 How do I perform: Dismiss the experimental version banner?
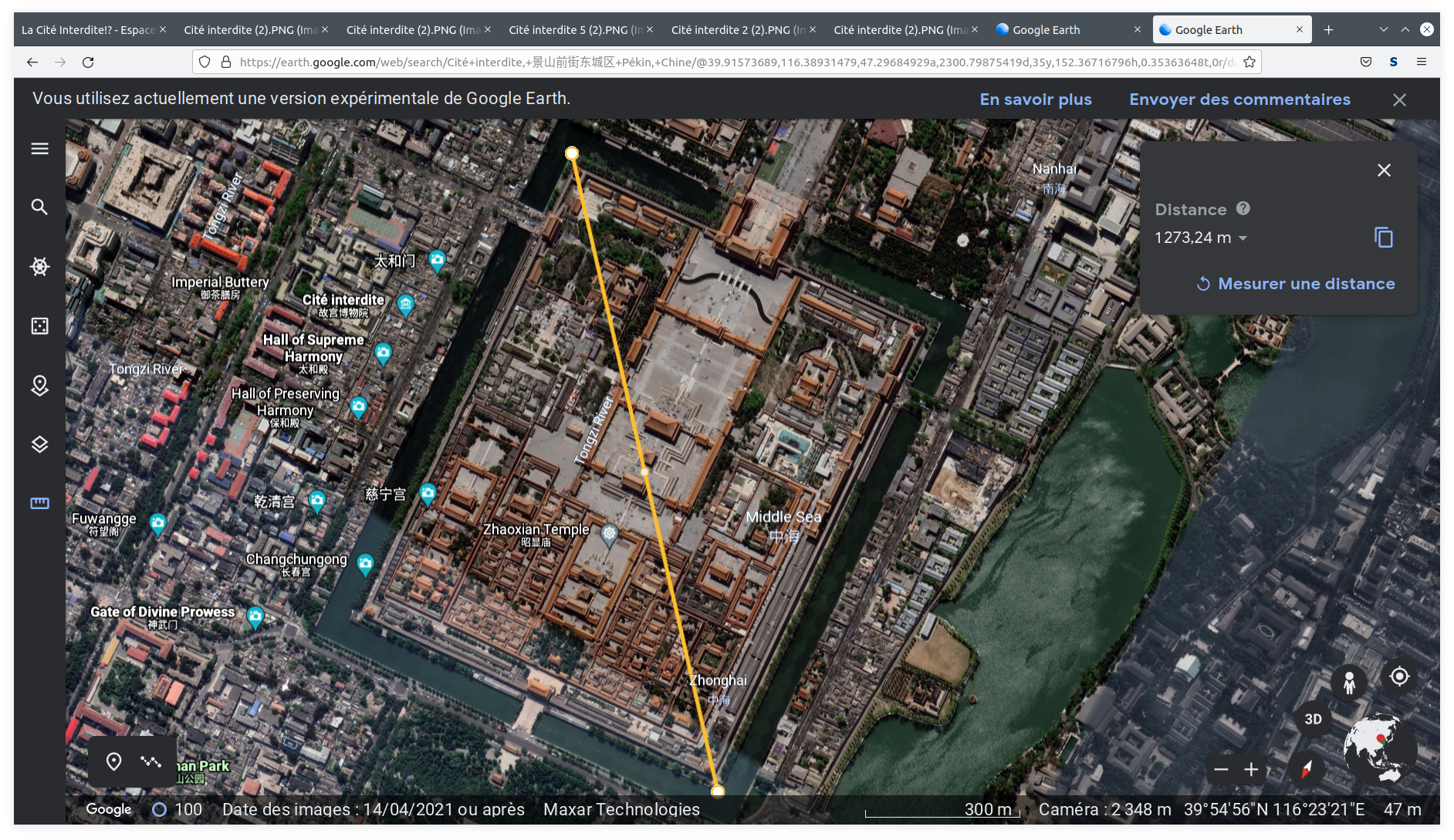1399,100
